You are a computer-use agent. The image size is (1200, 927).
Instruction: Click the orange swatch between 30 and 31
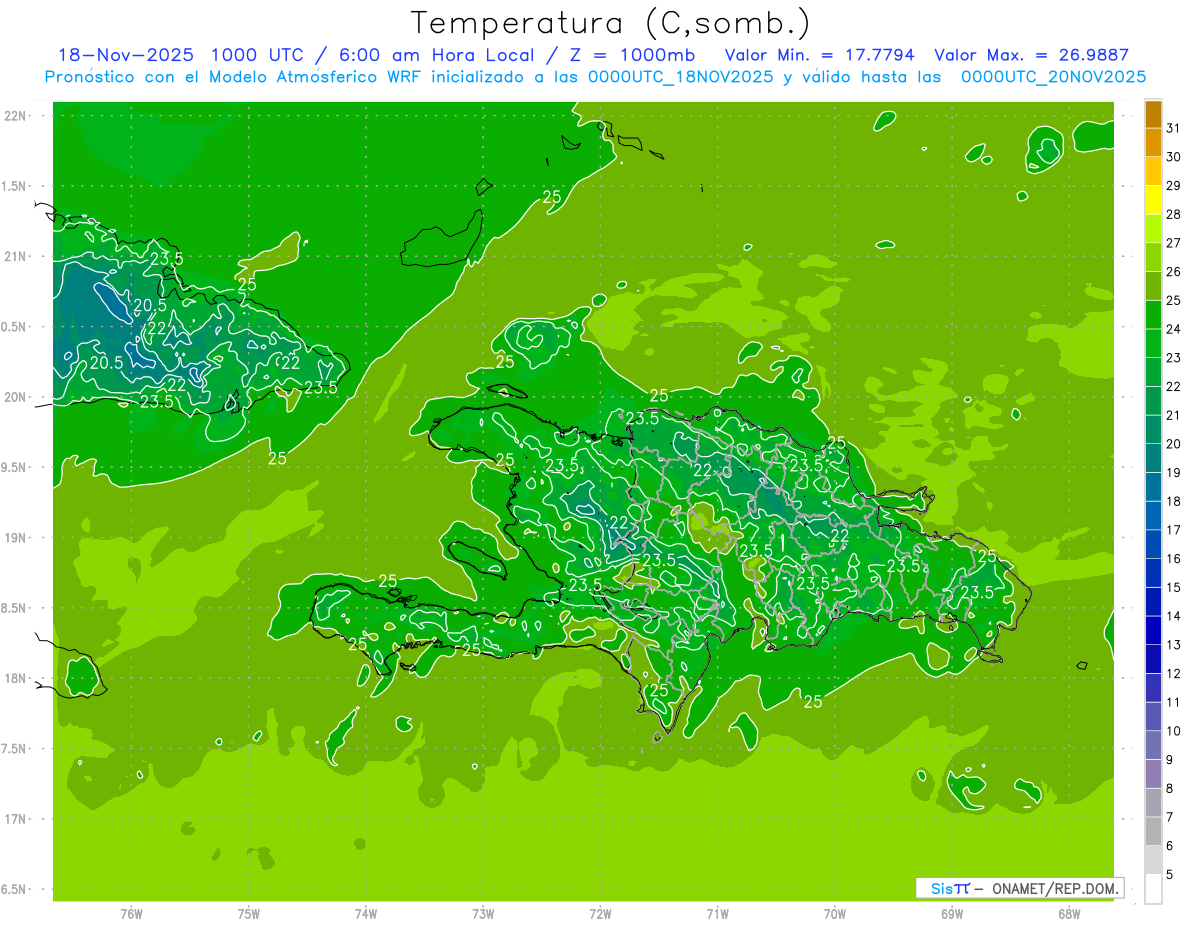click(x=1153, y=142)
